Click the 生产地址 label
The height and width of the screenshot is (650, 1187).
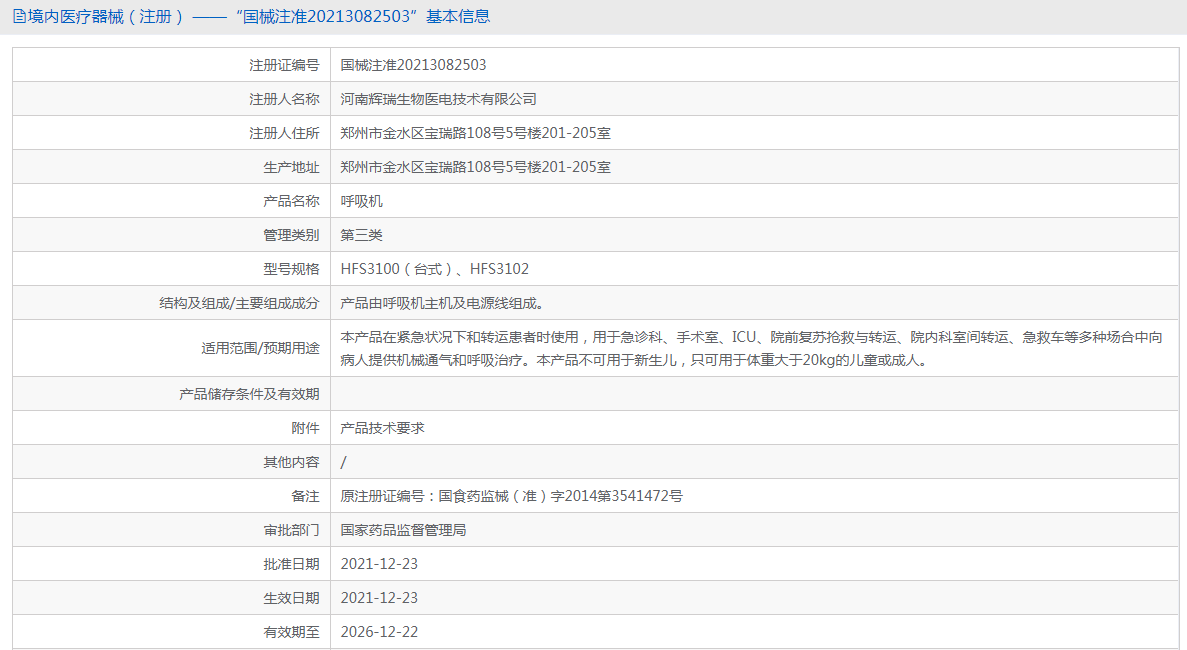pos(291,167)
